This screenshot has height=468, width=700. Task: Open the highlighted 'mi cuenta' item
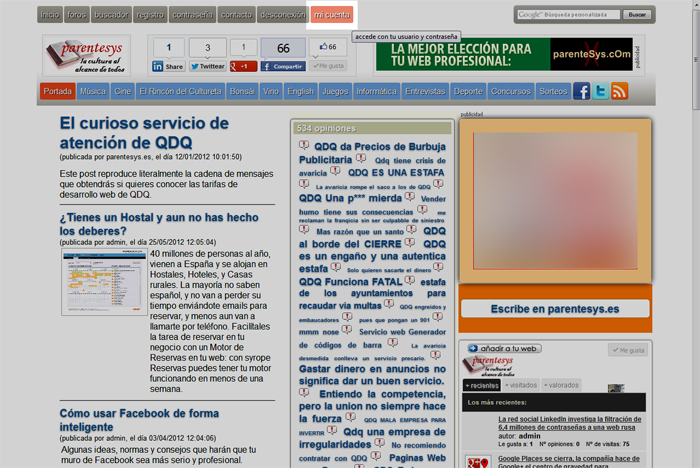[332, 15]
